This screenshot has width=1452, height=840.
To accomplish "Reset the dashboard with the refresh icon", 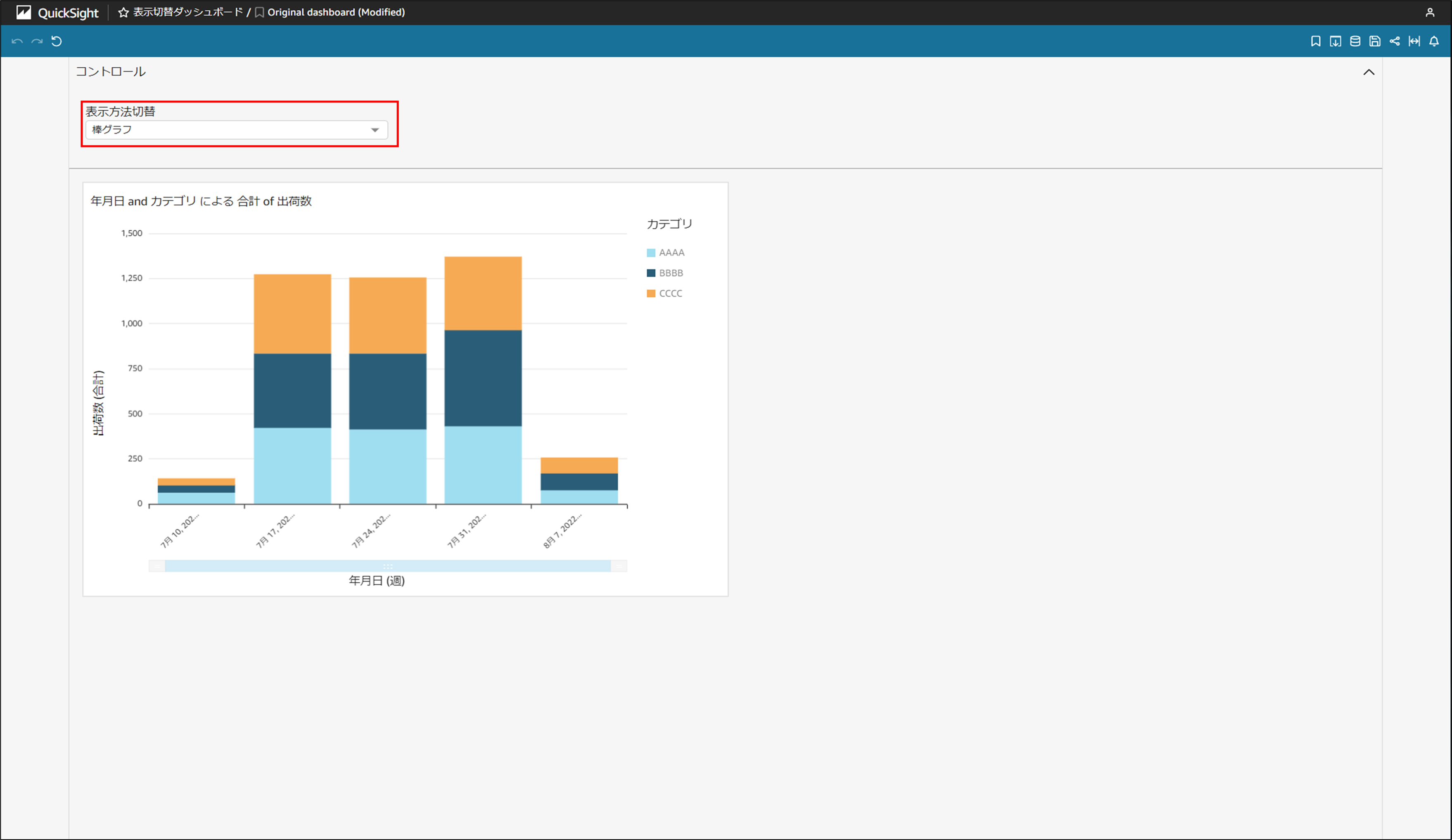I will coord(56,41).
